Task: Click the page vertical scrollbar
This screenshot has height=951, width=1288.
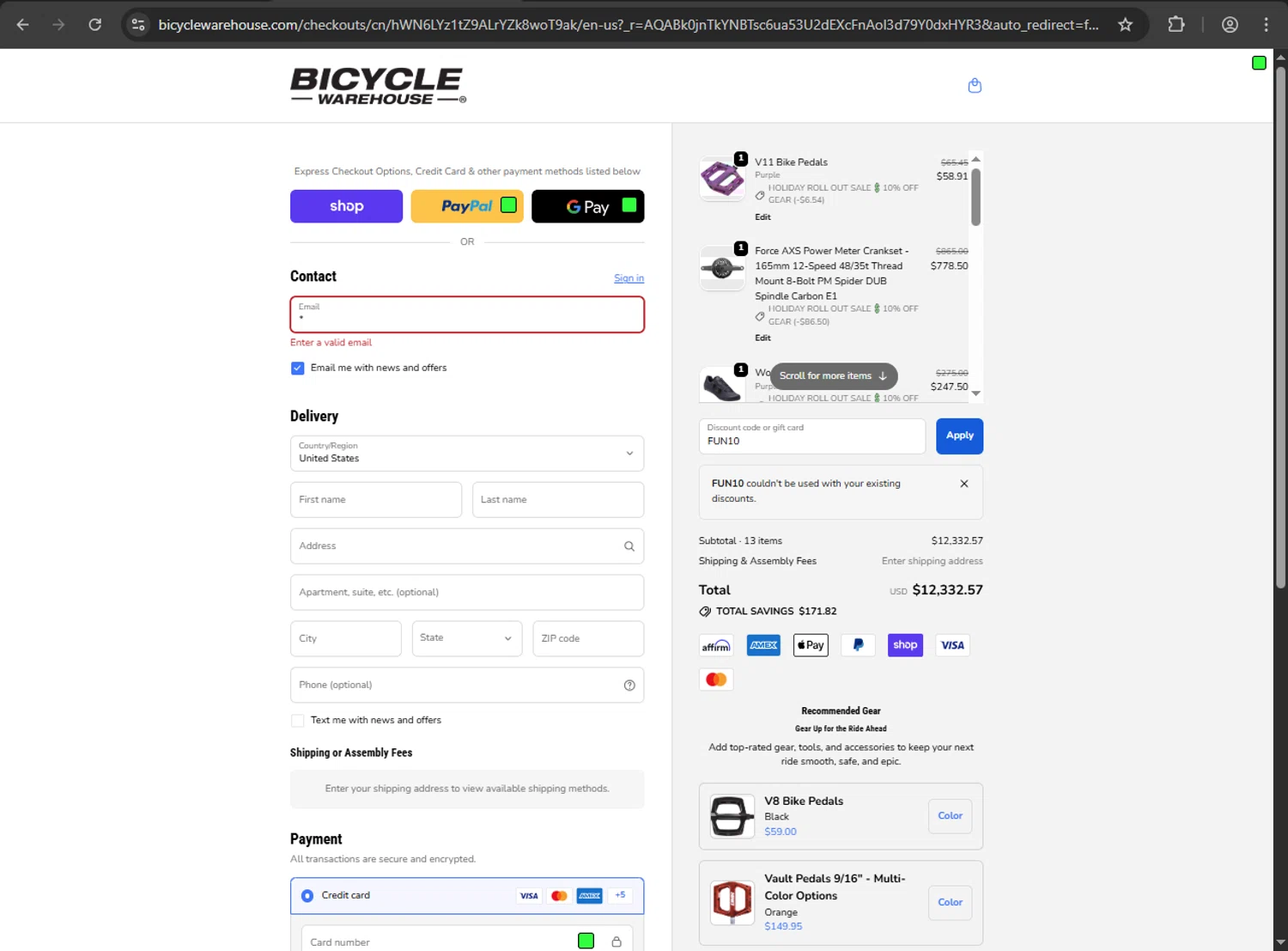Action: (1280, 326)
